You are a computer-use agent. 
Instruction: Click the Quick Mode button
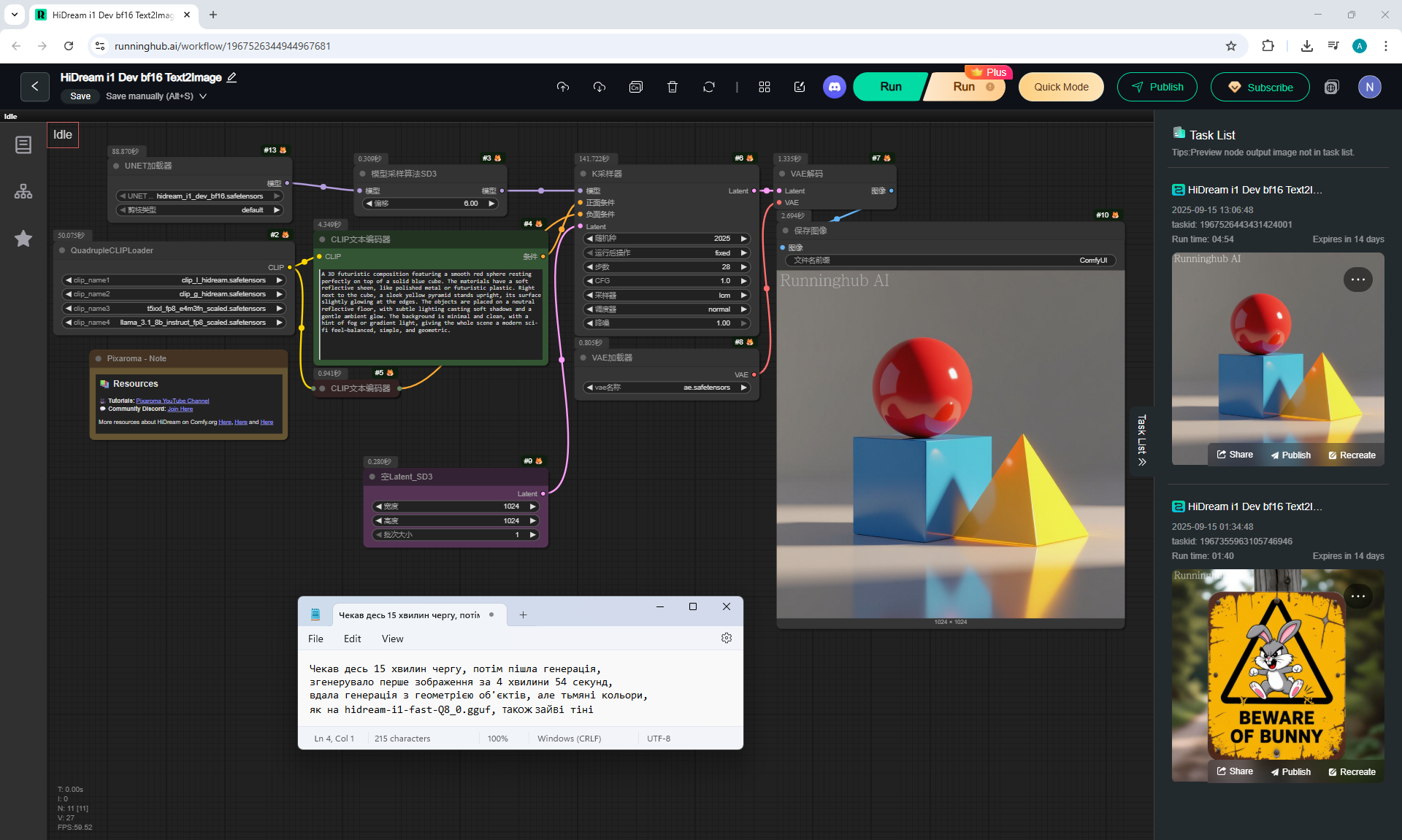coord(1060,87)
